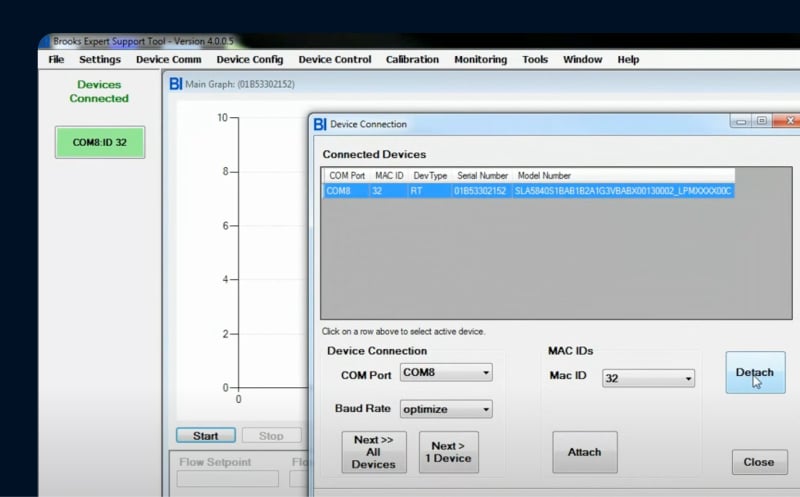Open the Calibration menu
Screen dimensions: 800x497
pyautogui.click(x=412, y=59)
